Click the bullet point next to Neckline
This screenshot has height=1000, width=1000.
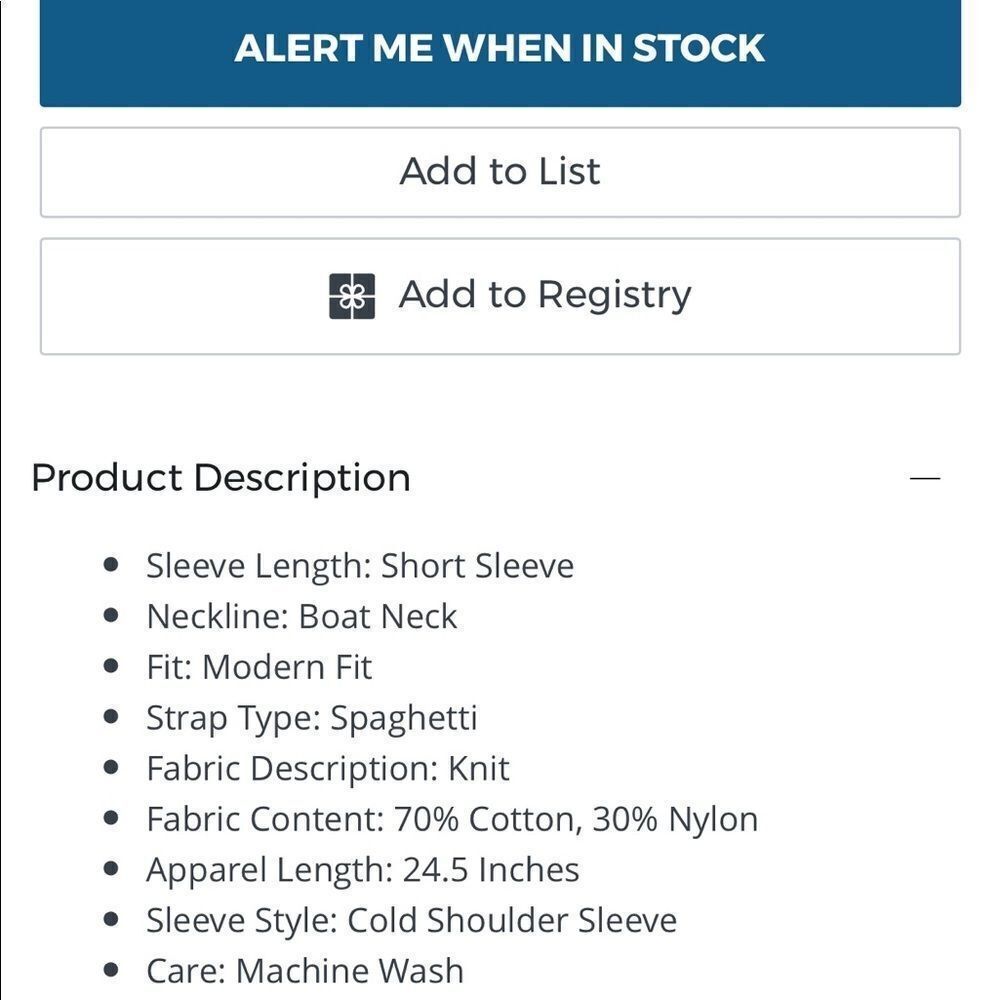(111, 616)
